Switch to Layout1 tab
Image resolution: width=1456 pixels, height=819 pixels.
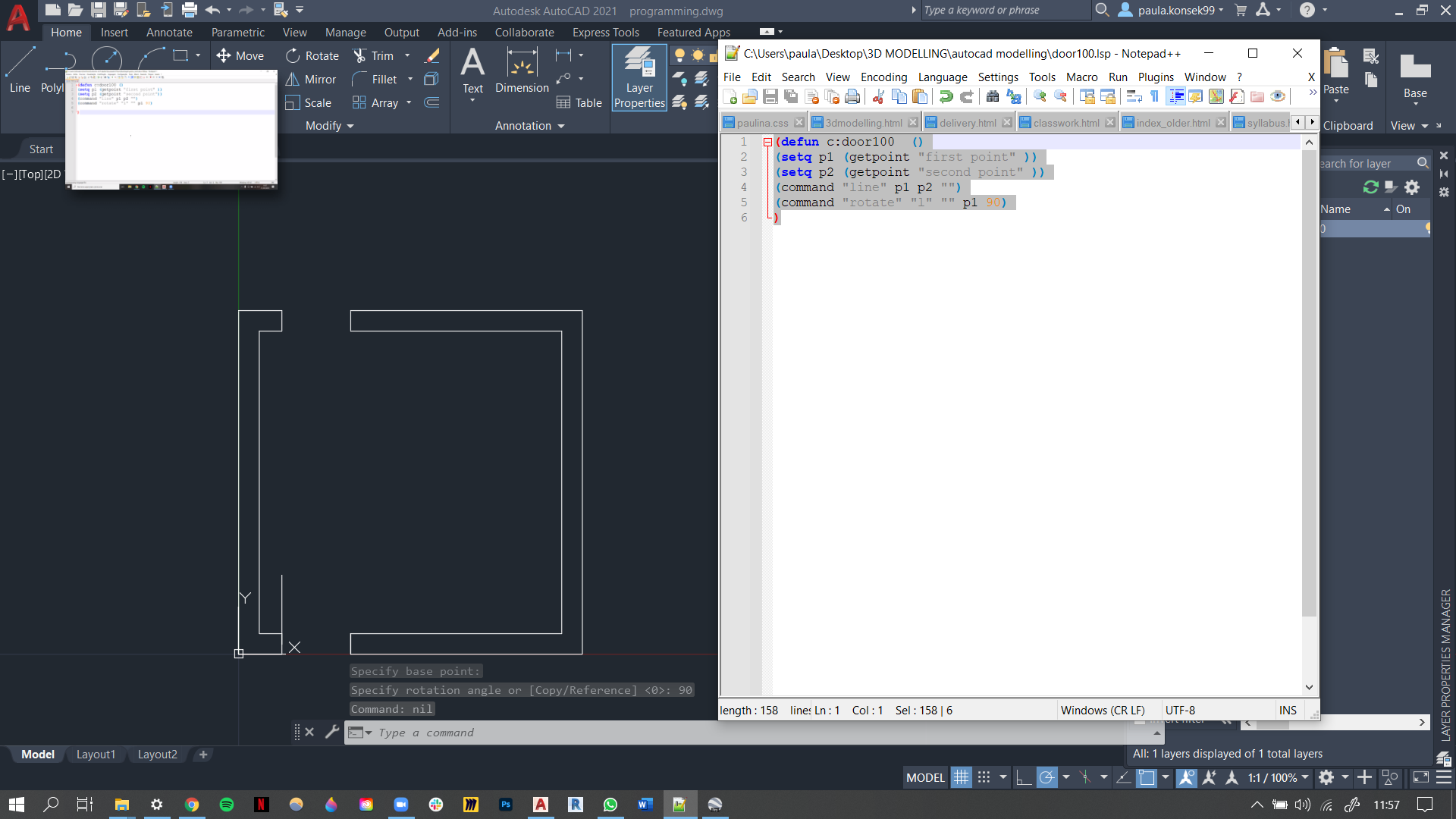[96, 755]
